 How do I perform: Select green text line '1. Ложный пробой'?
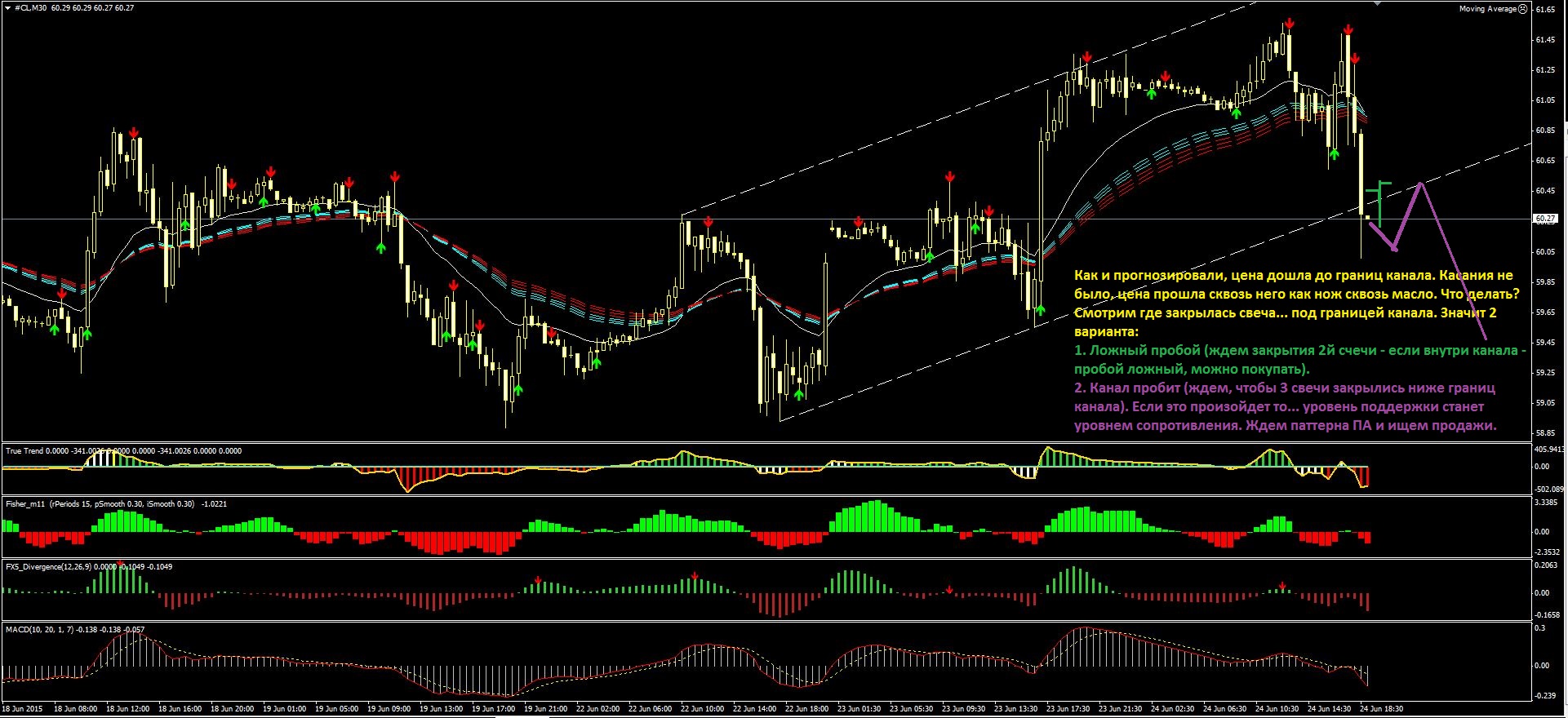point(1299,350)
